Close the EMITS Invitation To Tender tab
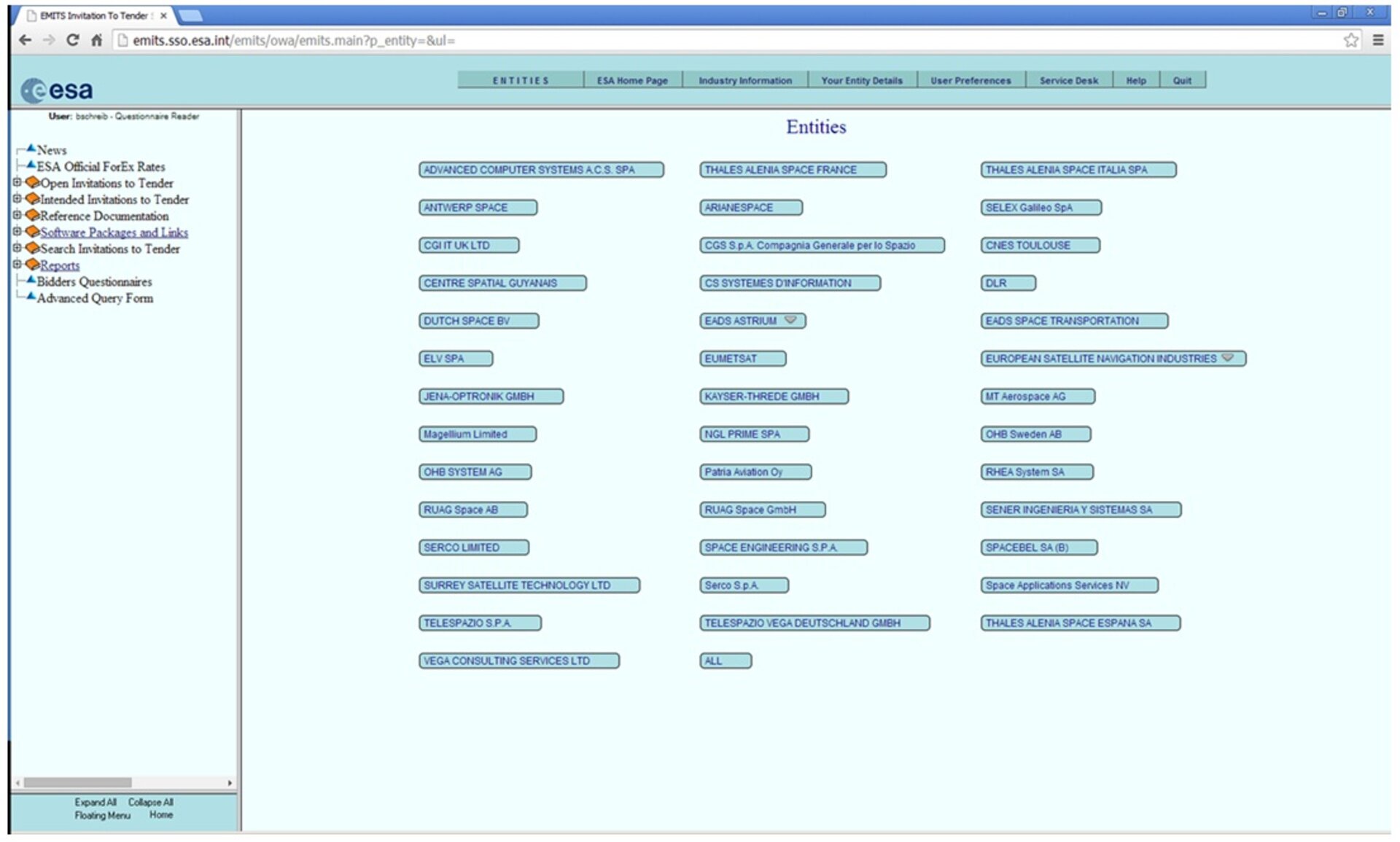 (x=163, y=15)
